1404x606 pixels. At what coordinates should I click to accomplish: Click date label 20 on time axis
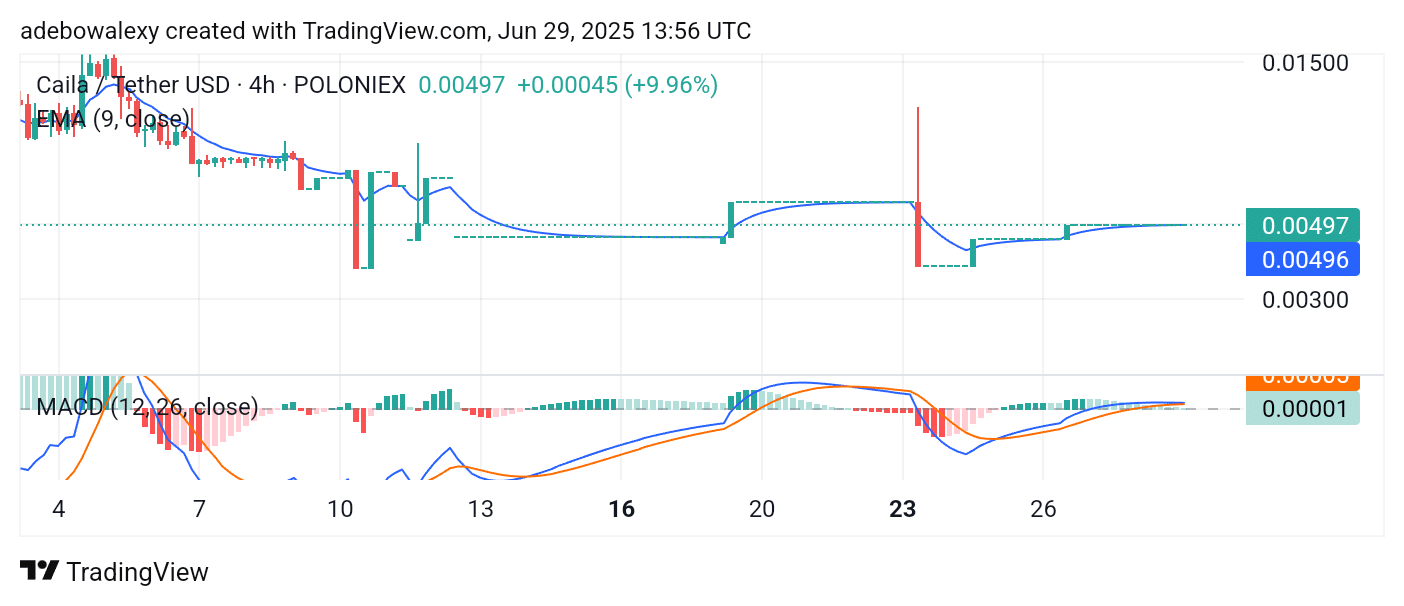(x=762, y=509)
